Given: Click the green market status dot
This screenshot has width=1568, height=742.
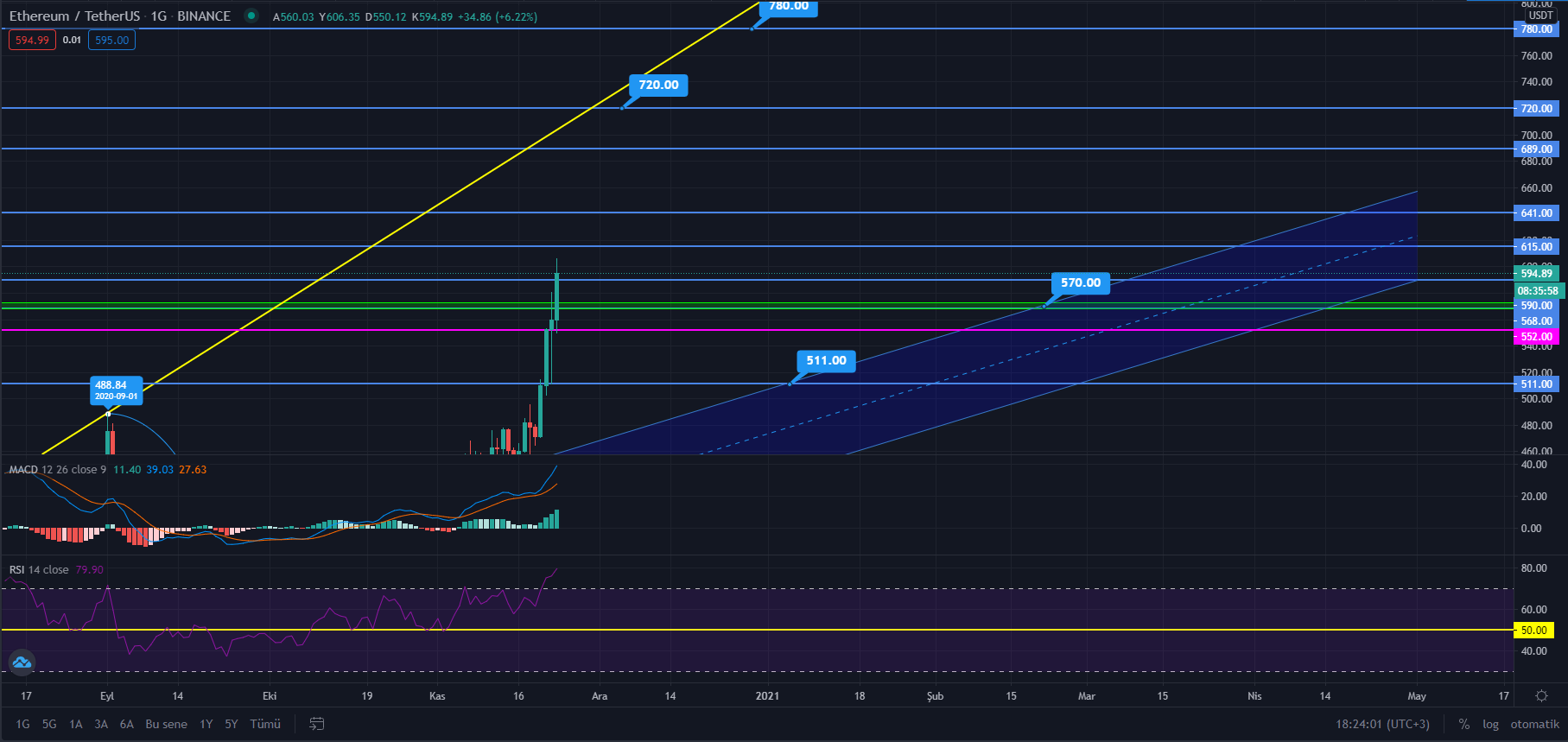Looking at the screenshot, I should coord(251,16).
